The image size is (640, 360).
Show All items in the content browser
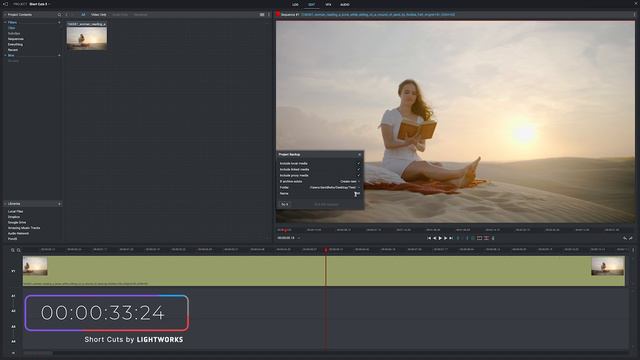tap(83, 15)
